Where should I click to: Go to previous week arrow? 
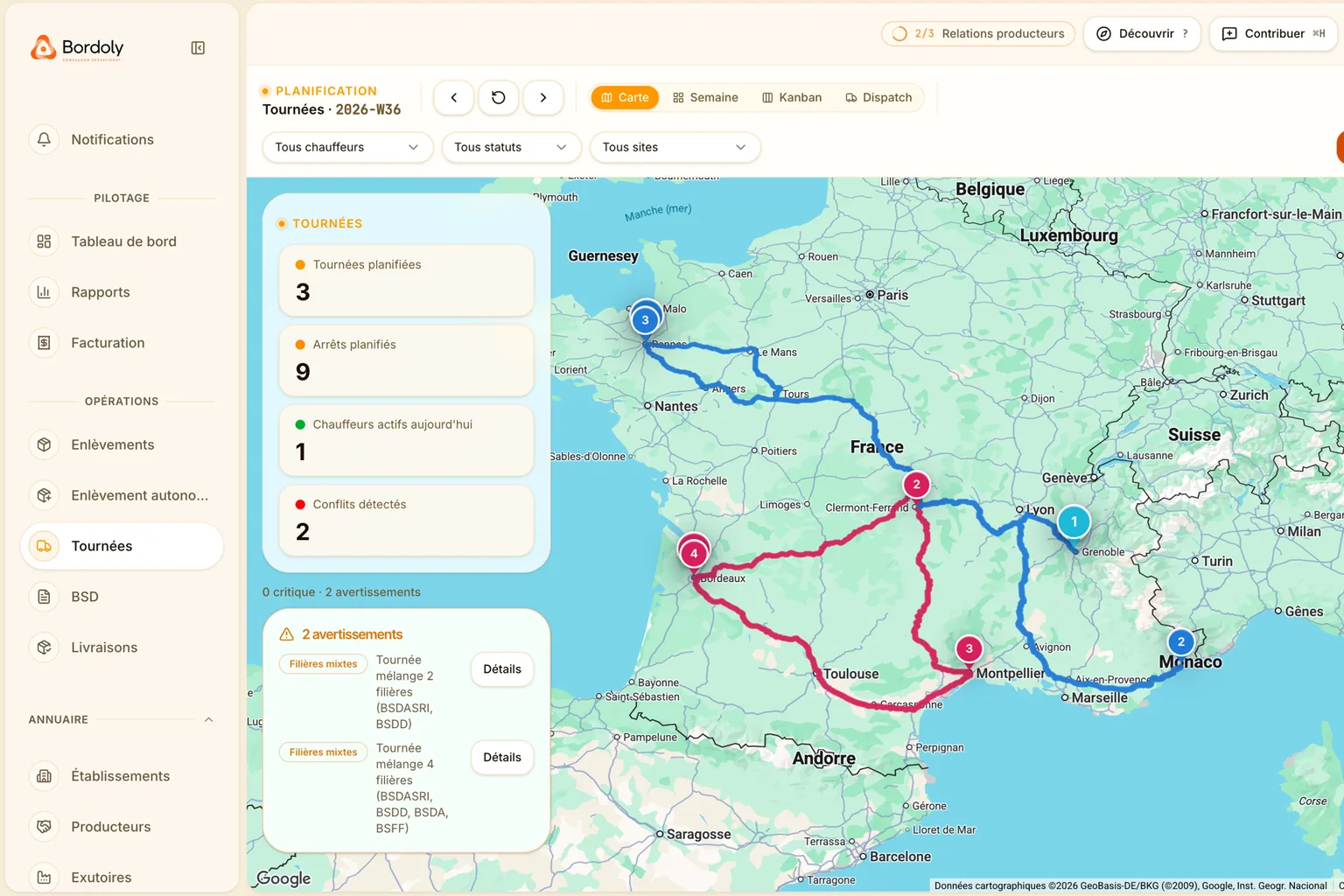pos(453,97)
